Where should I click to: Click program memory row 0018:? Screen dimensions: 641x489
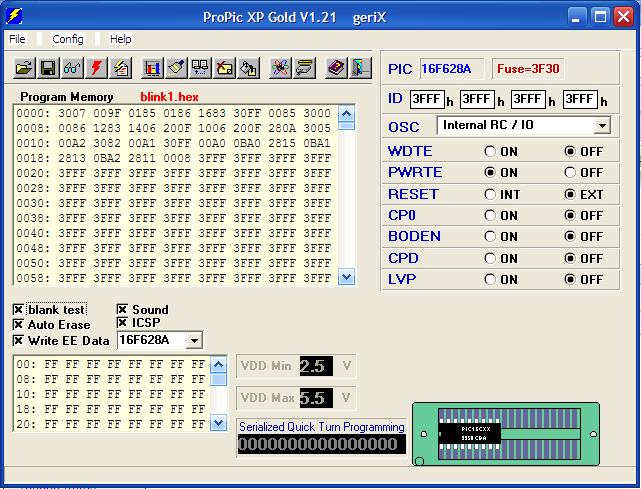point(174,158)
